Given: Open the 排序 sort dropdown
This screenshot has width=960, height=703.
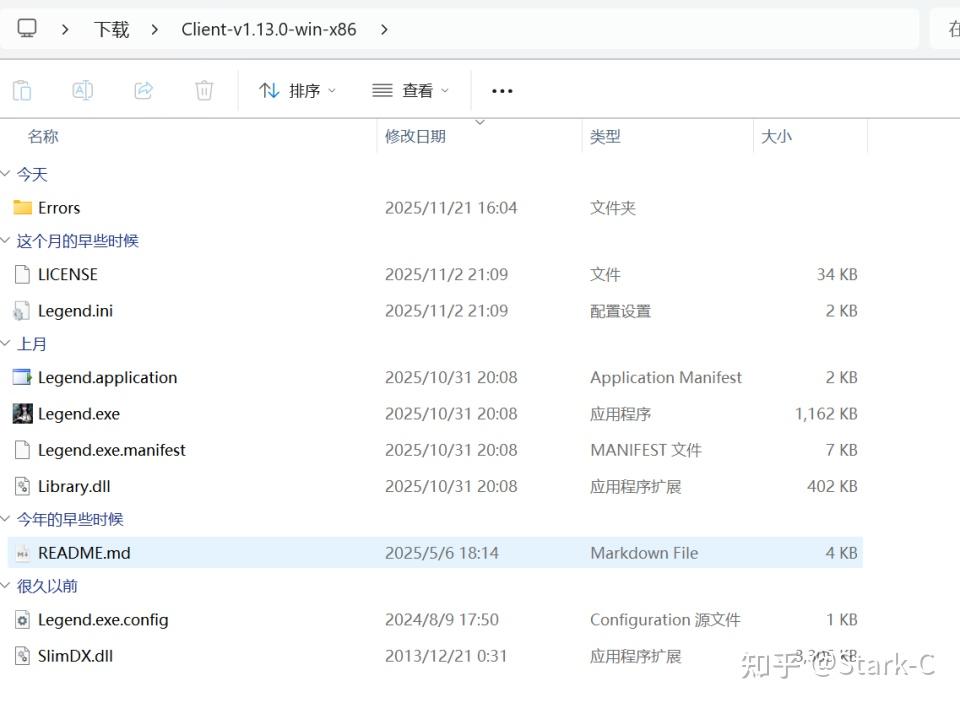Looking at the screenshot, I should (x=297, y=91).
